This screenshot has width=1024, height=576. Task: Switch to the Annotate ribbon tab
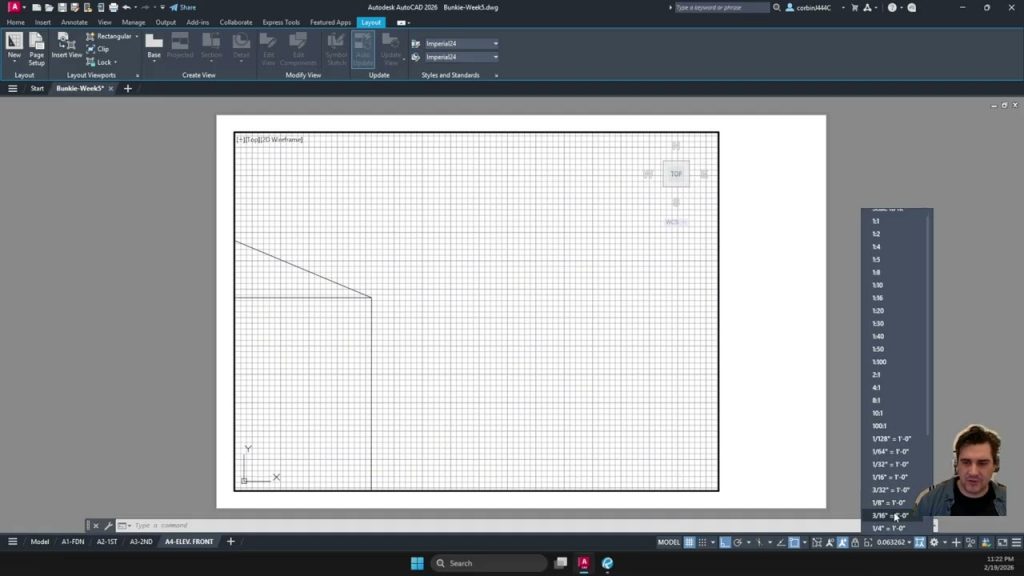point(74,22)
